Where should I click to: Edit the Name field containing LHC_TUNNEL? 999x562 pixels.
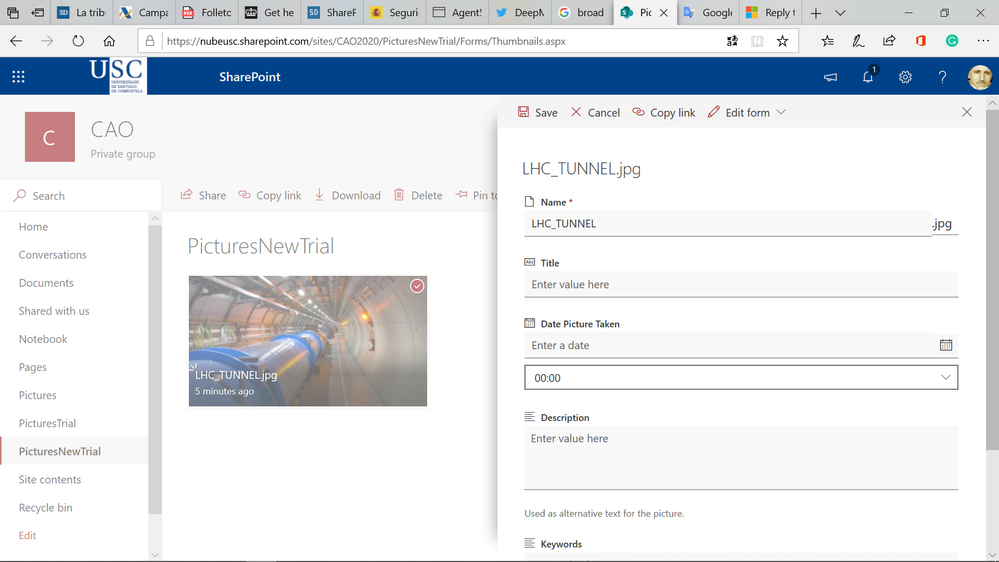(728, 224)
